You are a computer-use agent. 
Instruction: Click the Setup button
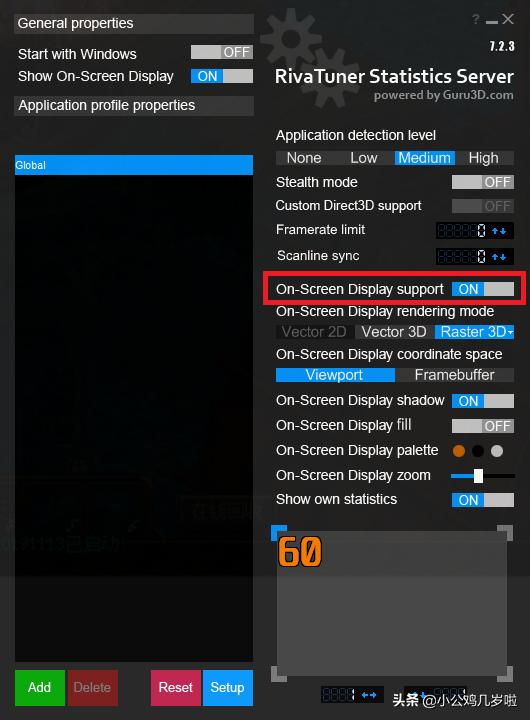(227, 687)
